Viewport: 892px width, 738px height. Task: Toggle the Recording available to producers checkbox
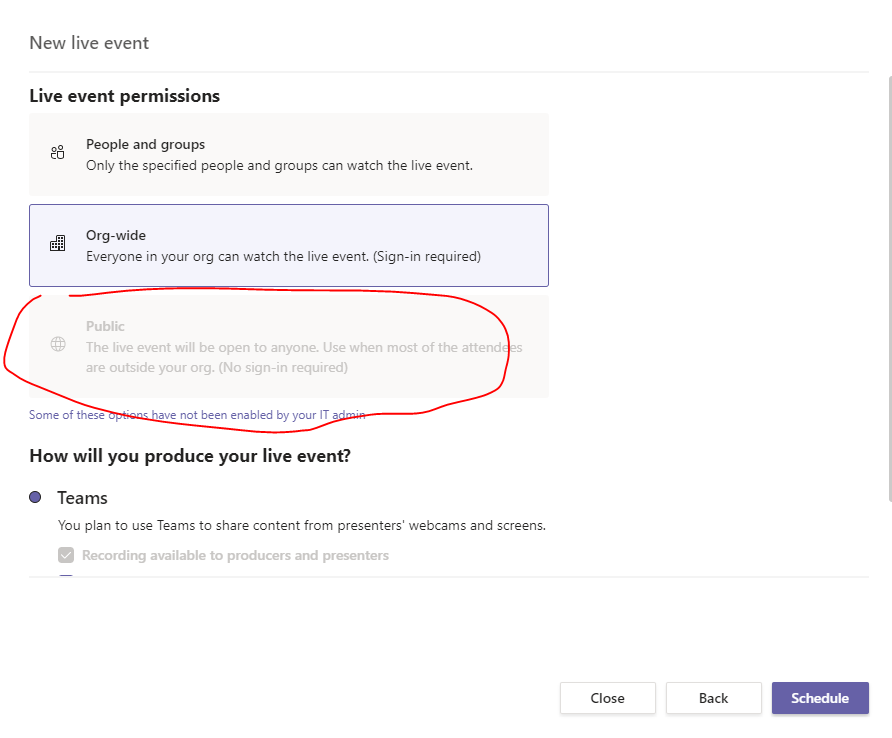click(65, 555)
